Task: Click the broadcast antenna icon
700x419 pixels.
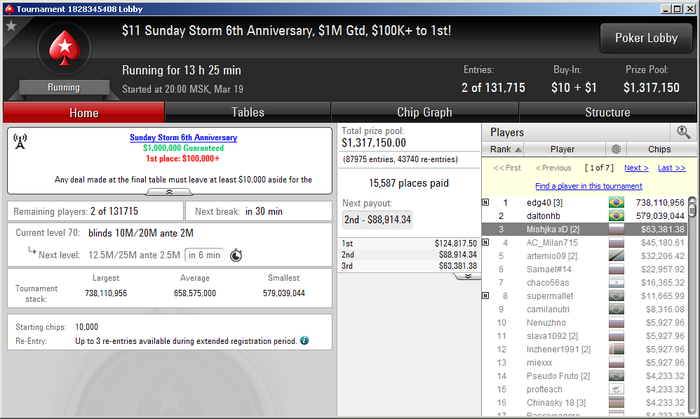Action: tap(20, 141)
